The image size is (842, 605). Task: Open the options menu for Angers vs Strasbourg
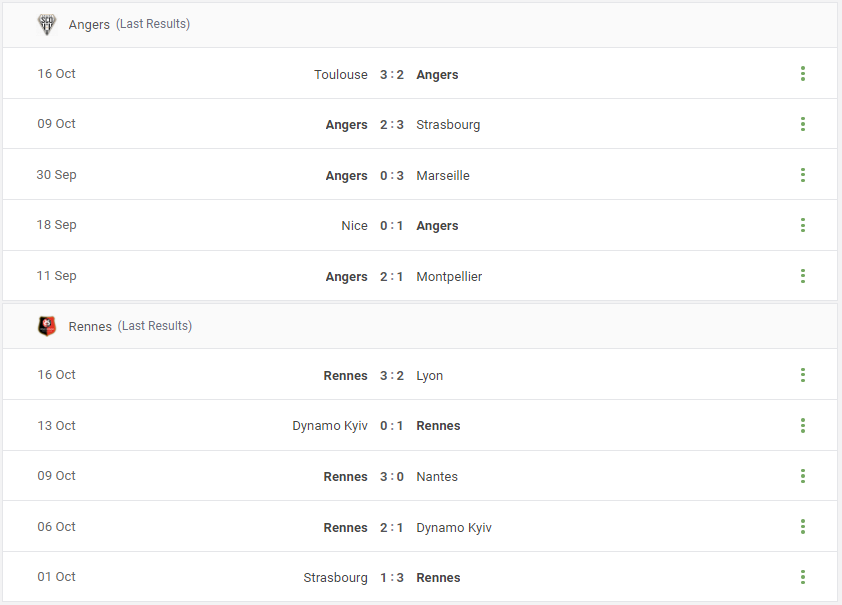(803, 124)
